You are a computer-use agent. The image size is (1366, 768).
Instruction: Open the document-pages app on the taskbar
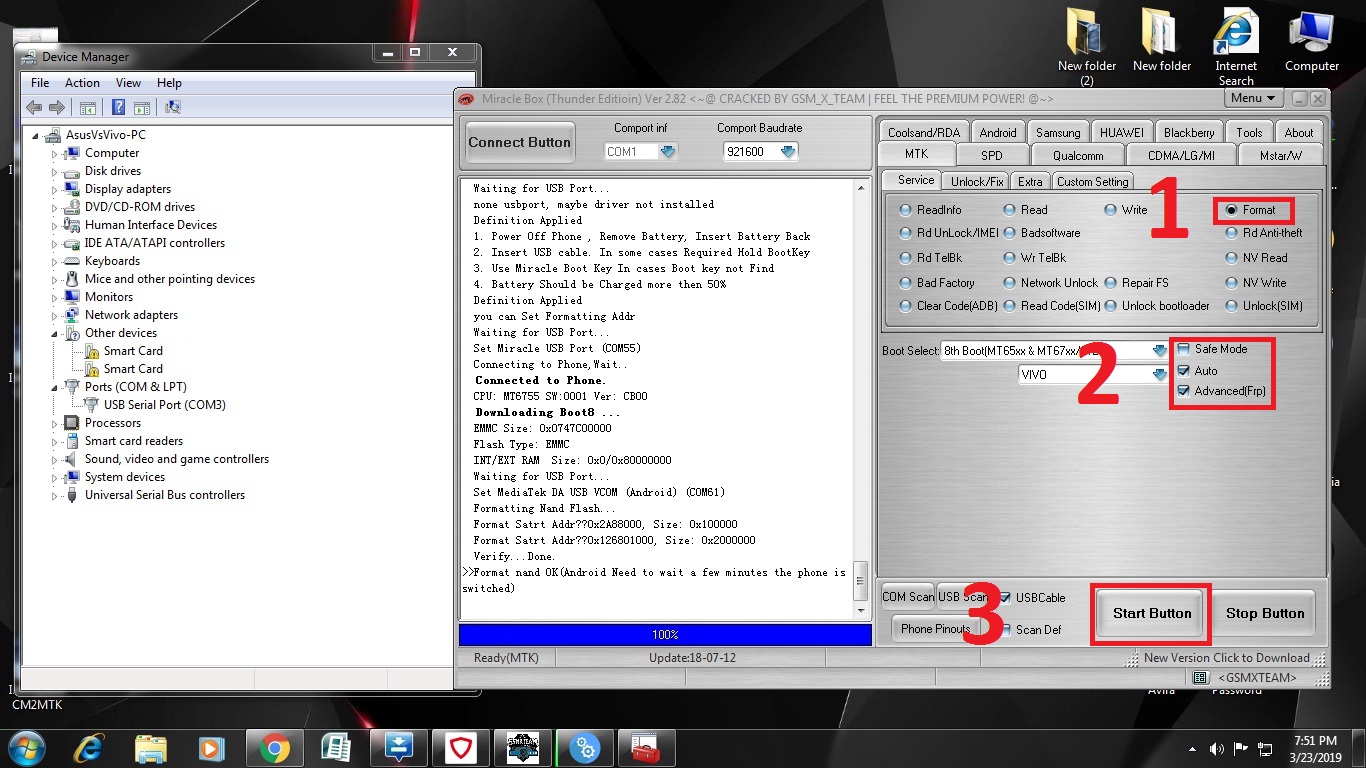click(336, 748)
